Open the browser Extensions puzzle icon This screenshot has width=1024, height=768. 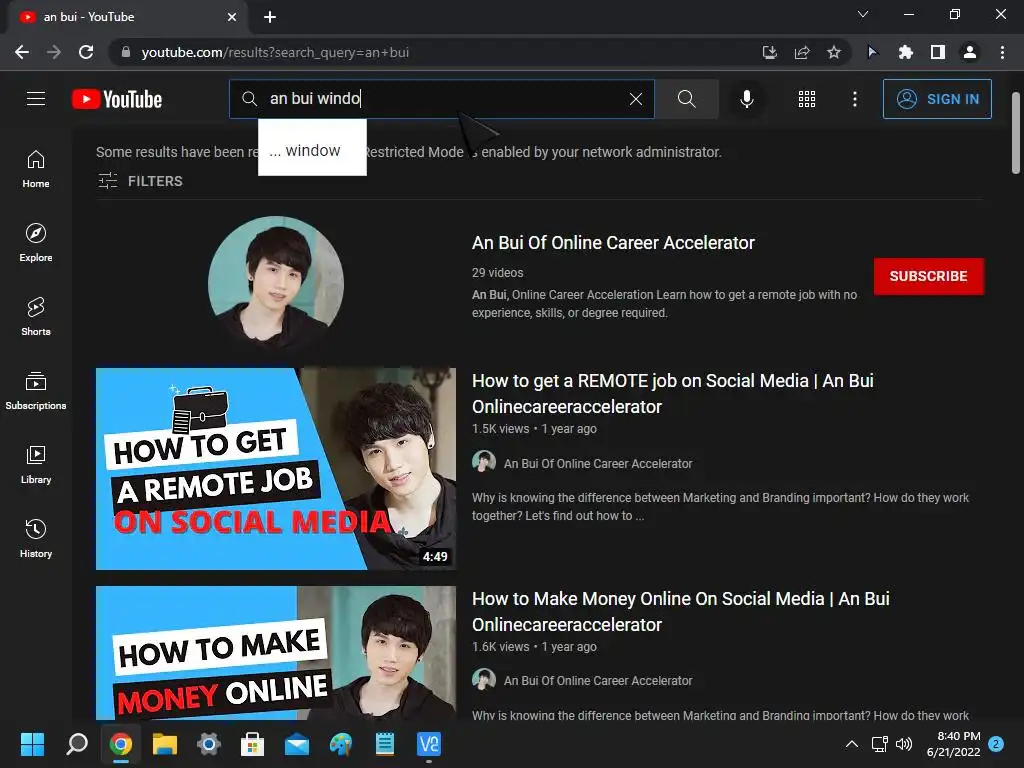pos(905,52)
